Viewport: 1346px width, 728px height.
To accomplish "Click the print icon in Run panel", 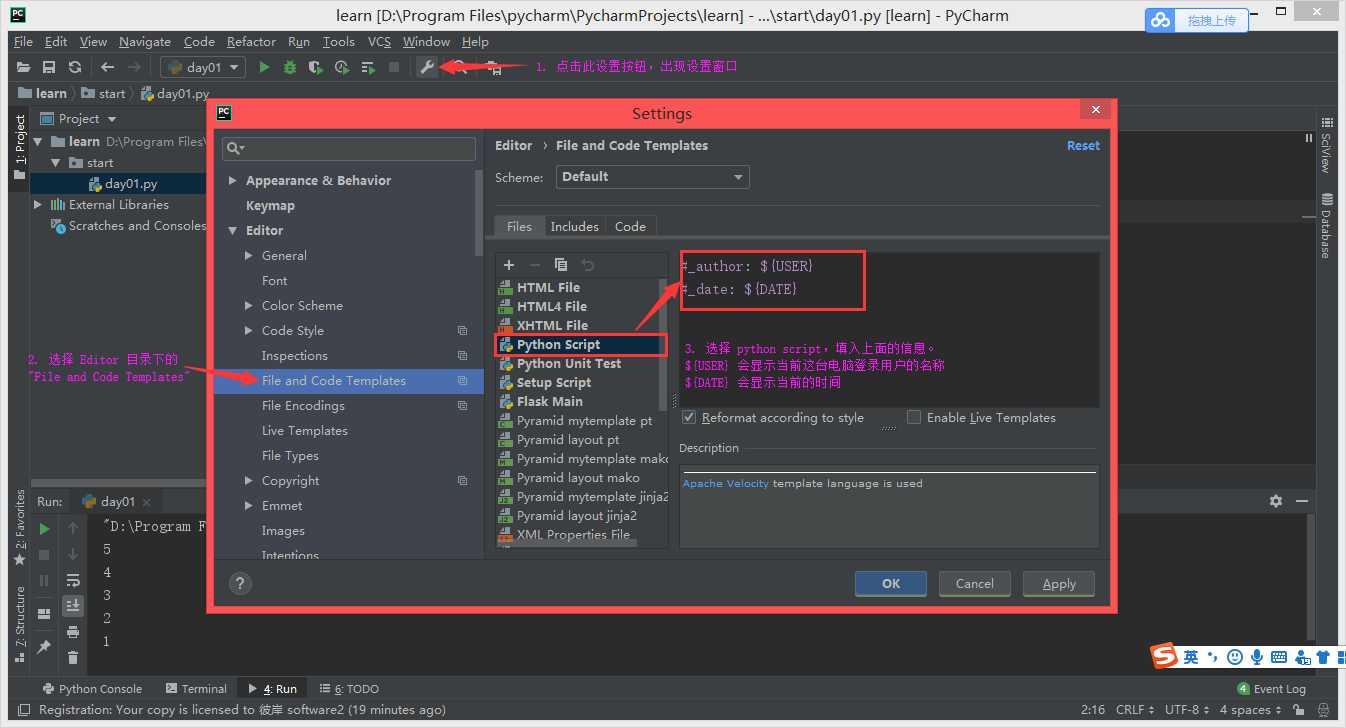I will pyautogui.click(x=73, y=632).
